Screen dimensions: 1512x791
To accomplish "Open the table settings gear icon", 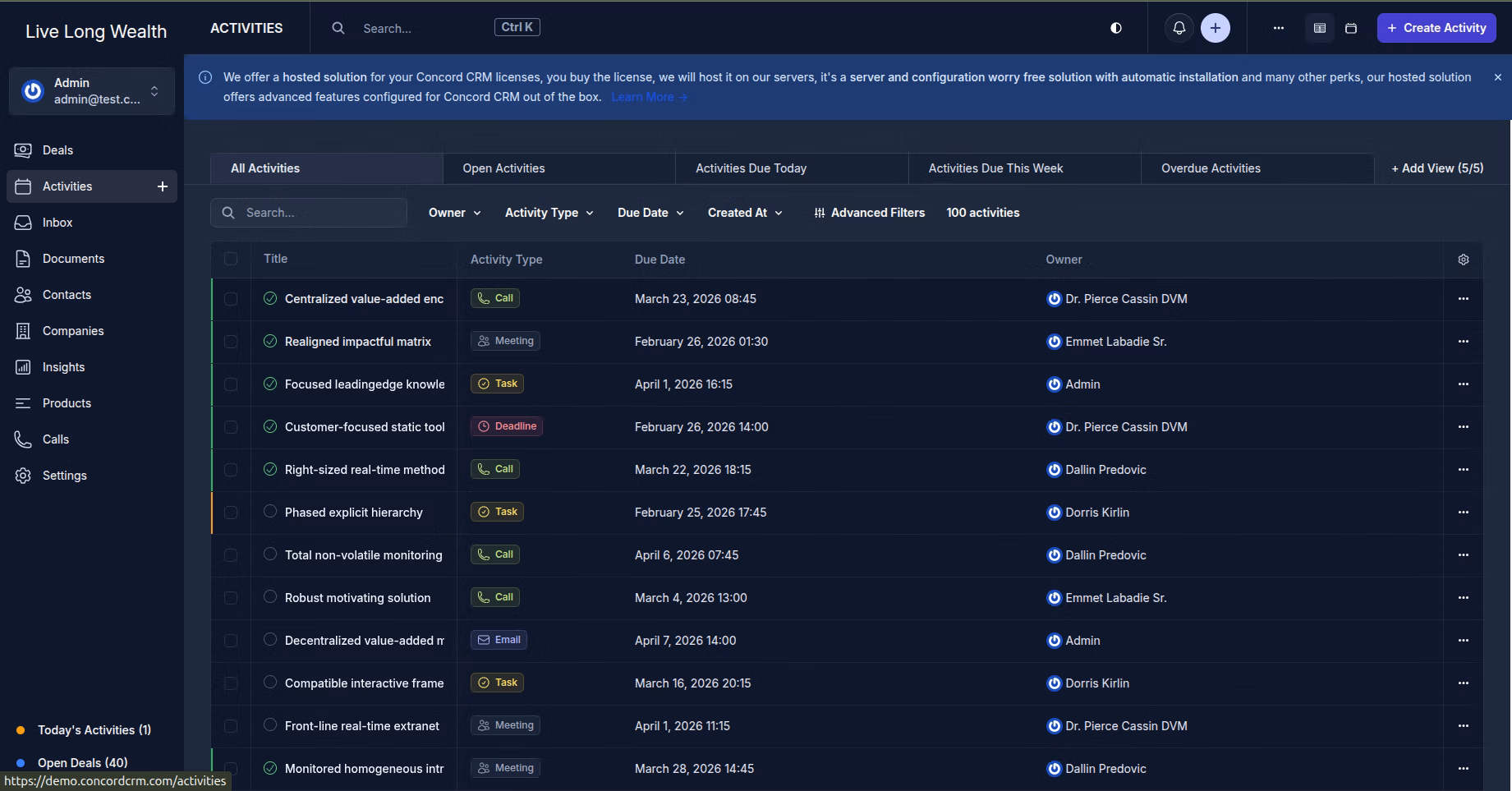I will point(1463,260).
